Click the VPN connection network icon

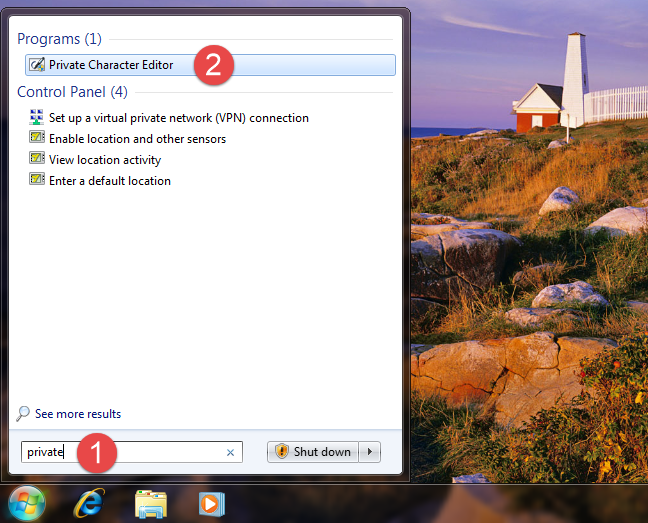coord(37,117)
